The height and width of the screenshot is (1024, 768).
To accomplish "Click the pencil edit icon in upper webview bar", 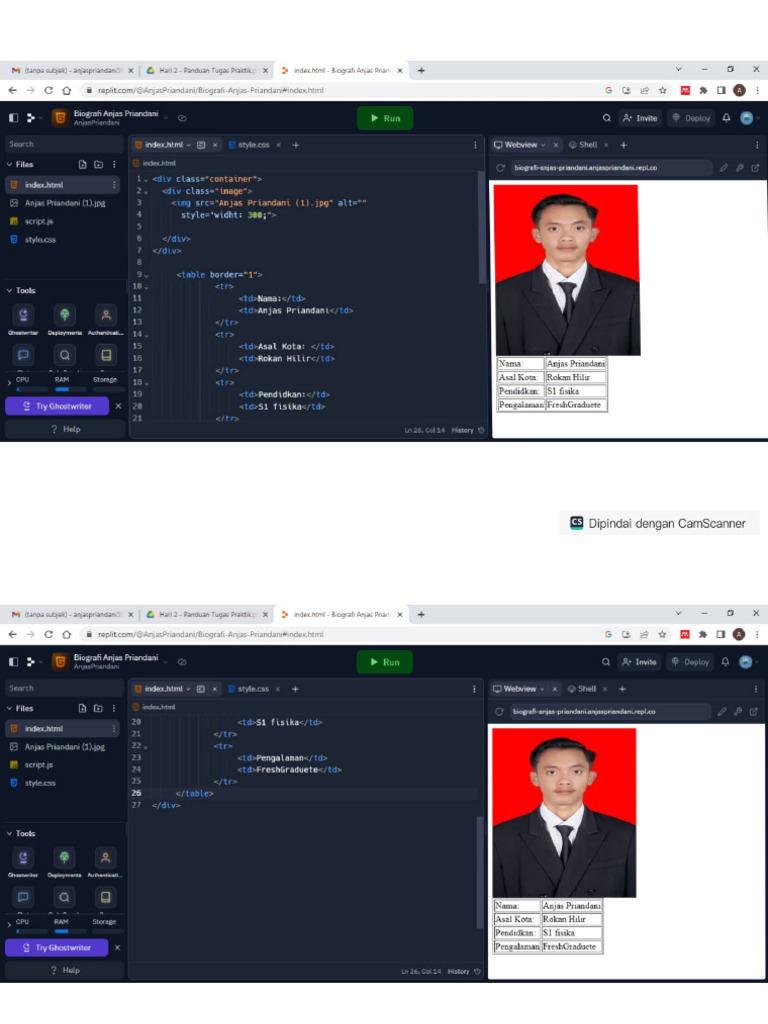I will pos(724,168).
